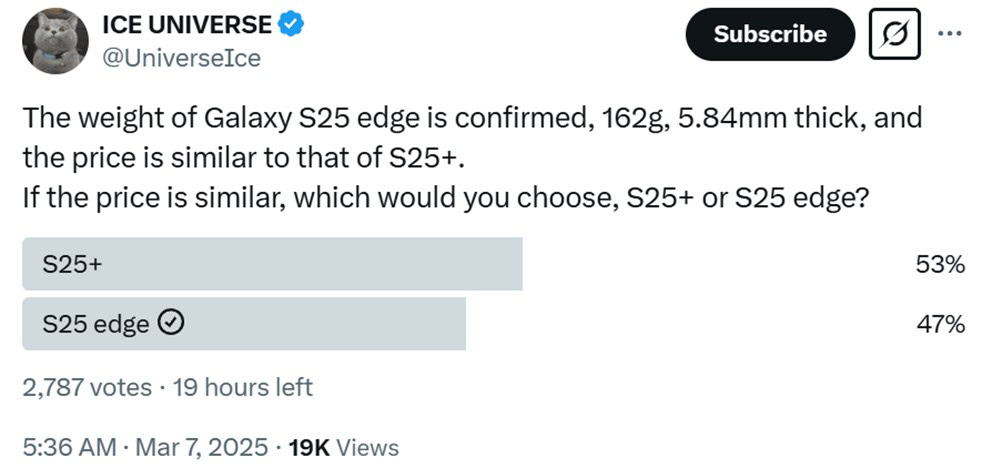Select the S25 edge poll option
The image size is (982, 468).
coord(243,323)
